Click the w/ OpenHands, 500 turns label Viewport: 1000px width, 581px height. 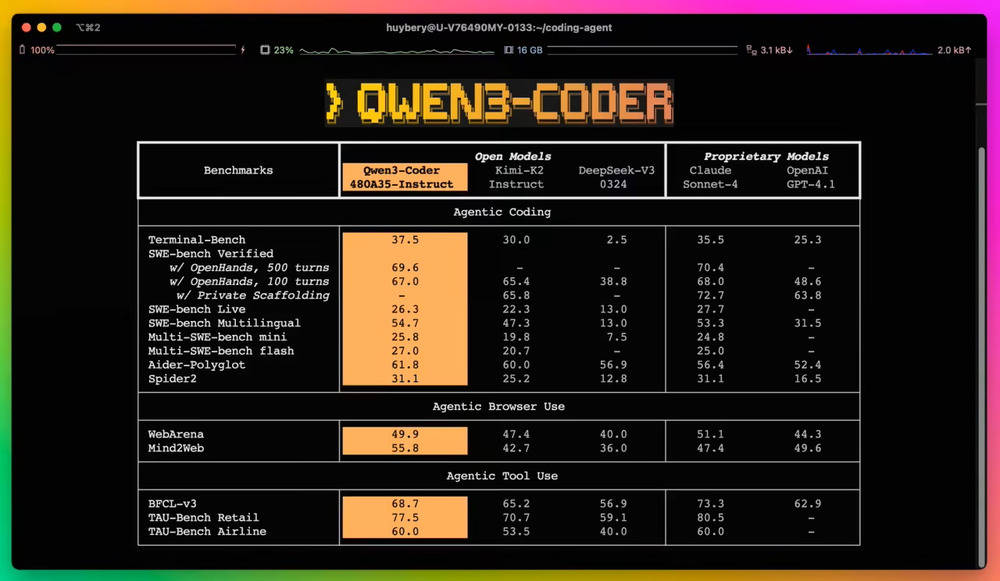(249, 268)
